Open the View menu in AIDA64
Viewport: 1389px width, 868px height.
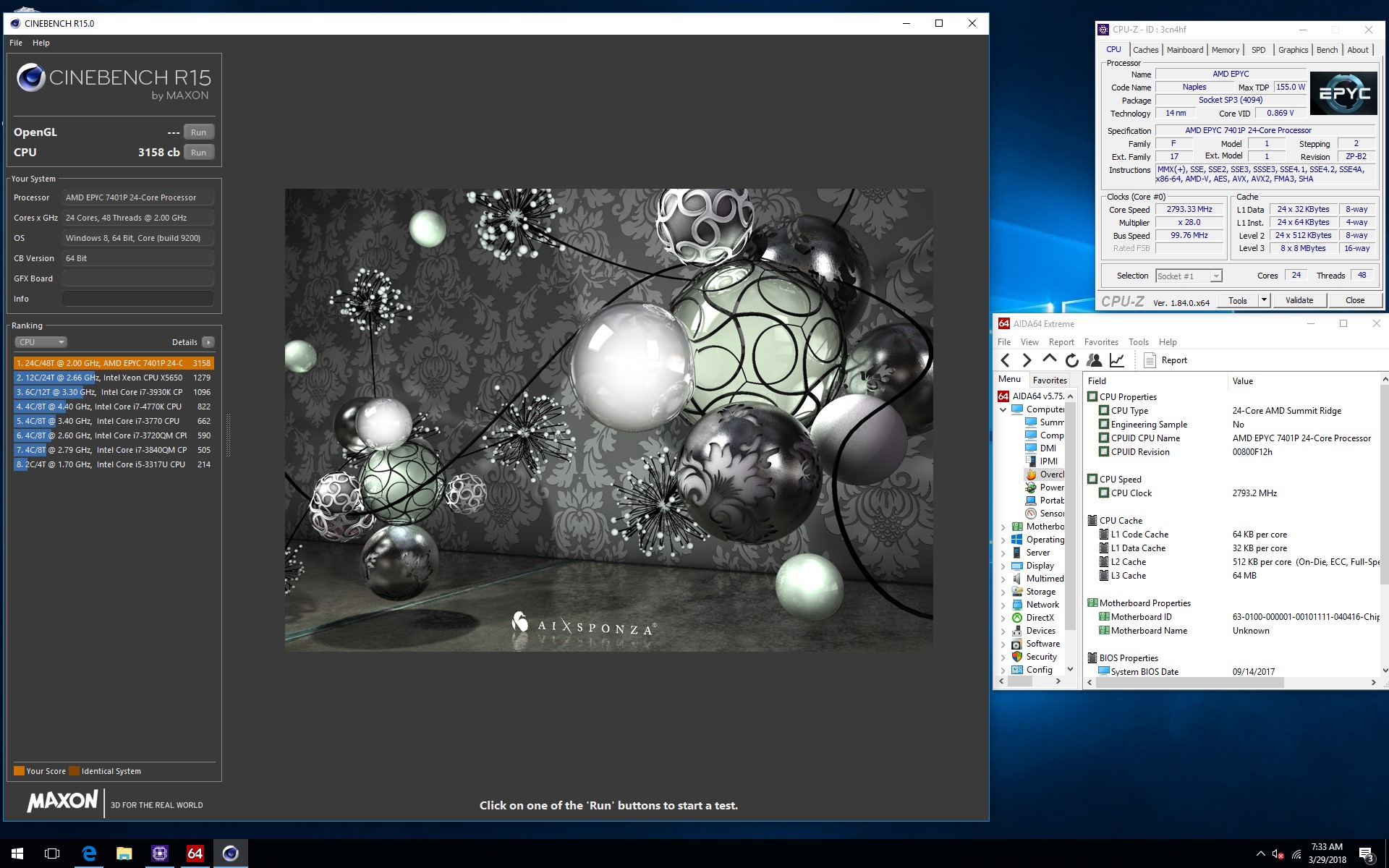(1029, 342)
